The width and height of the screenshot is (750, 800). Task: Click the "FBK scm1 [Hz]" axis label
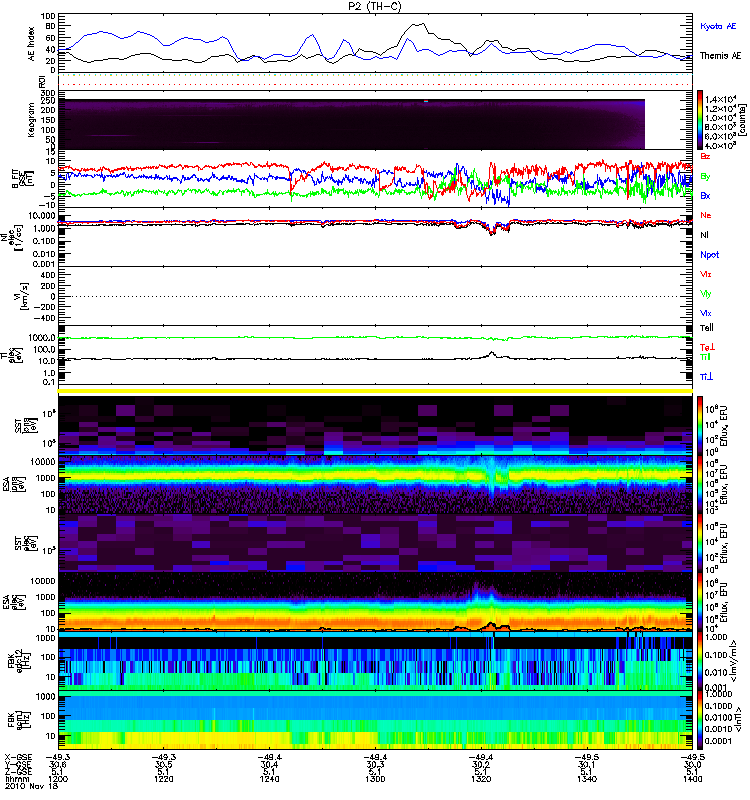pos(17,719)
